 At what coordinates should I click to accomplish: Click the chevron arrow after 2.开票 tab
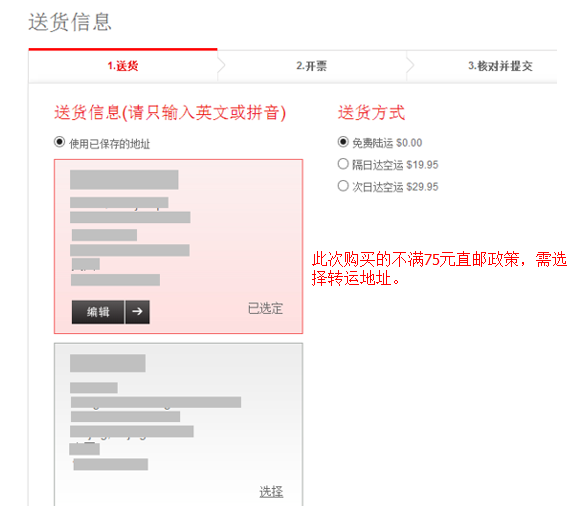pyautogui.click(x=410, y=66)
